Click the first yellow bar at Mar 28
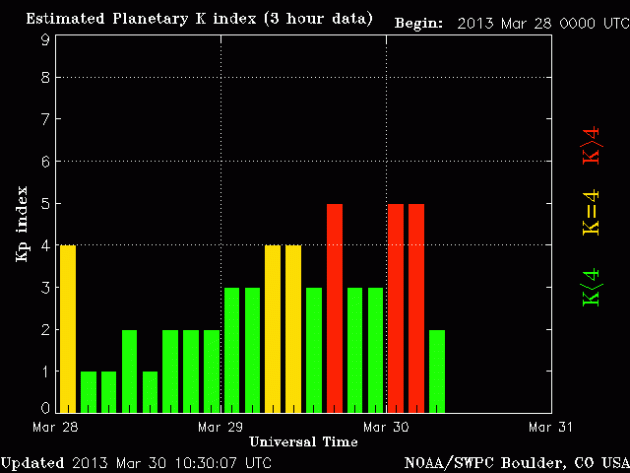 coord(67,328)
